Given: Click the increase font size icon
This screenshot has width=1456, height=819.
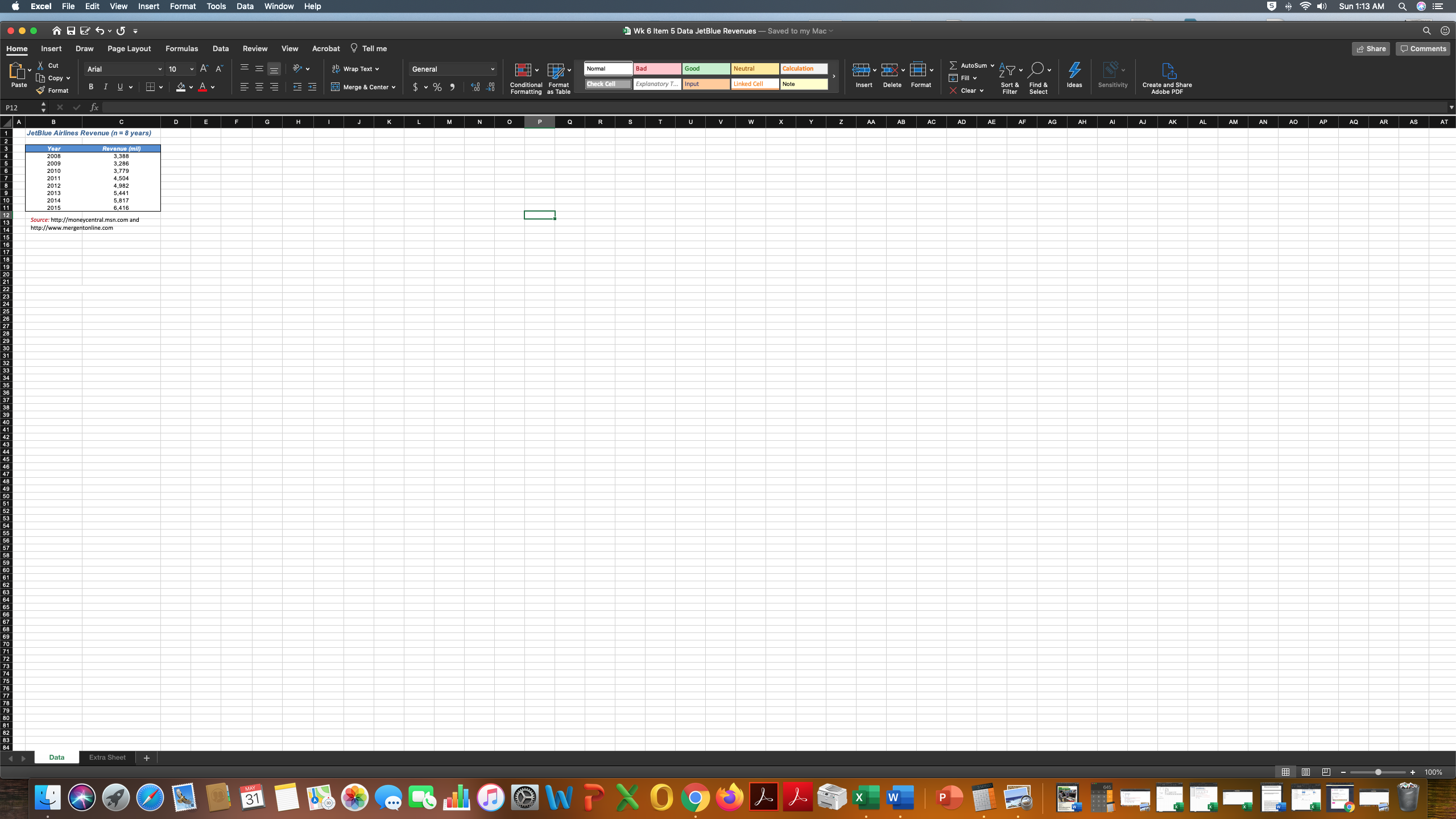Looking at the screenshot, I should click(x=204, y=69).
